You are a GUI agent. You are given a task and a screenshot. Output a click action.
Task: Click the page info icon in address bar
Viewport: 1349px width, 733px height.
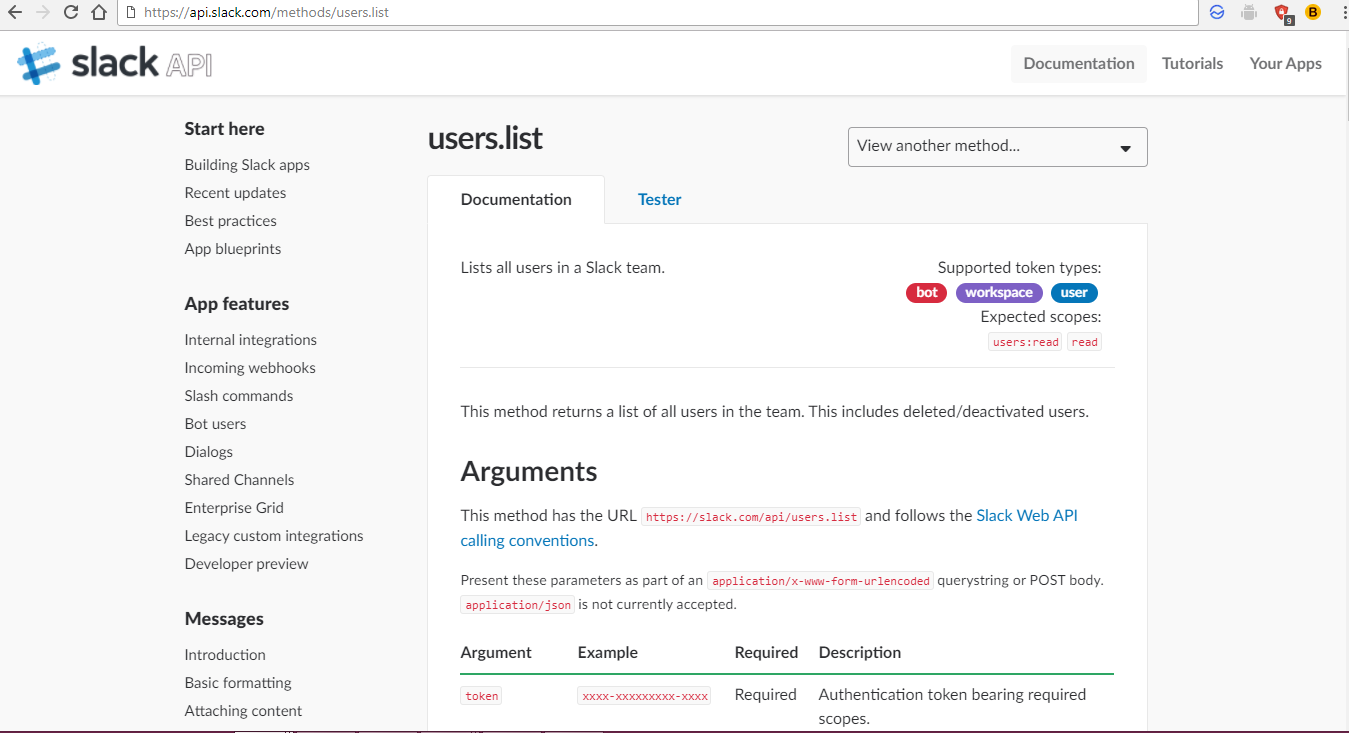tap(131, 13)
